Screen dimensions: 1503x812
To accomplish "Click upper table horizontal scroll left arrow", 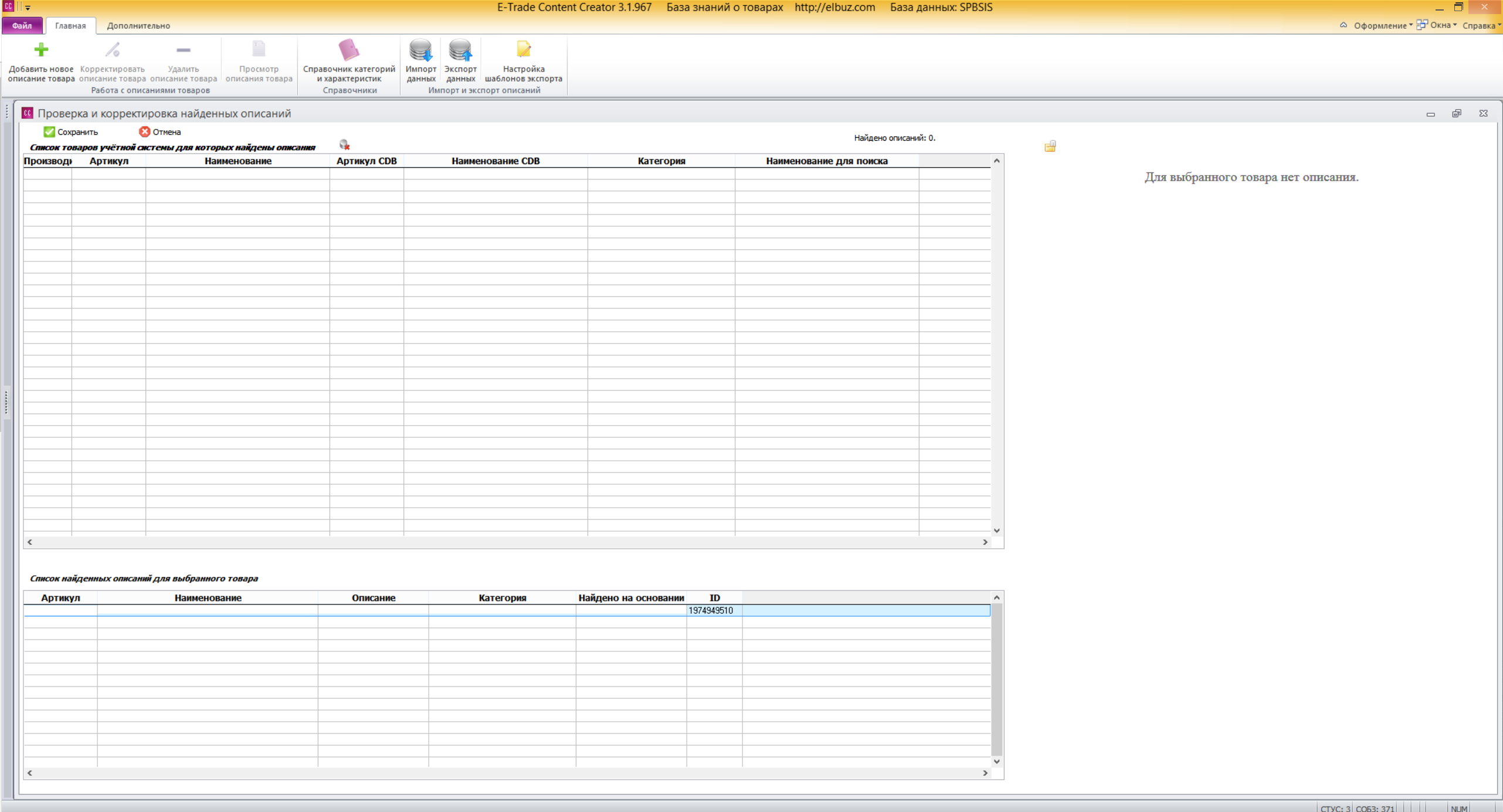I will coord(29,542).
